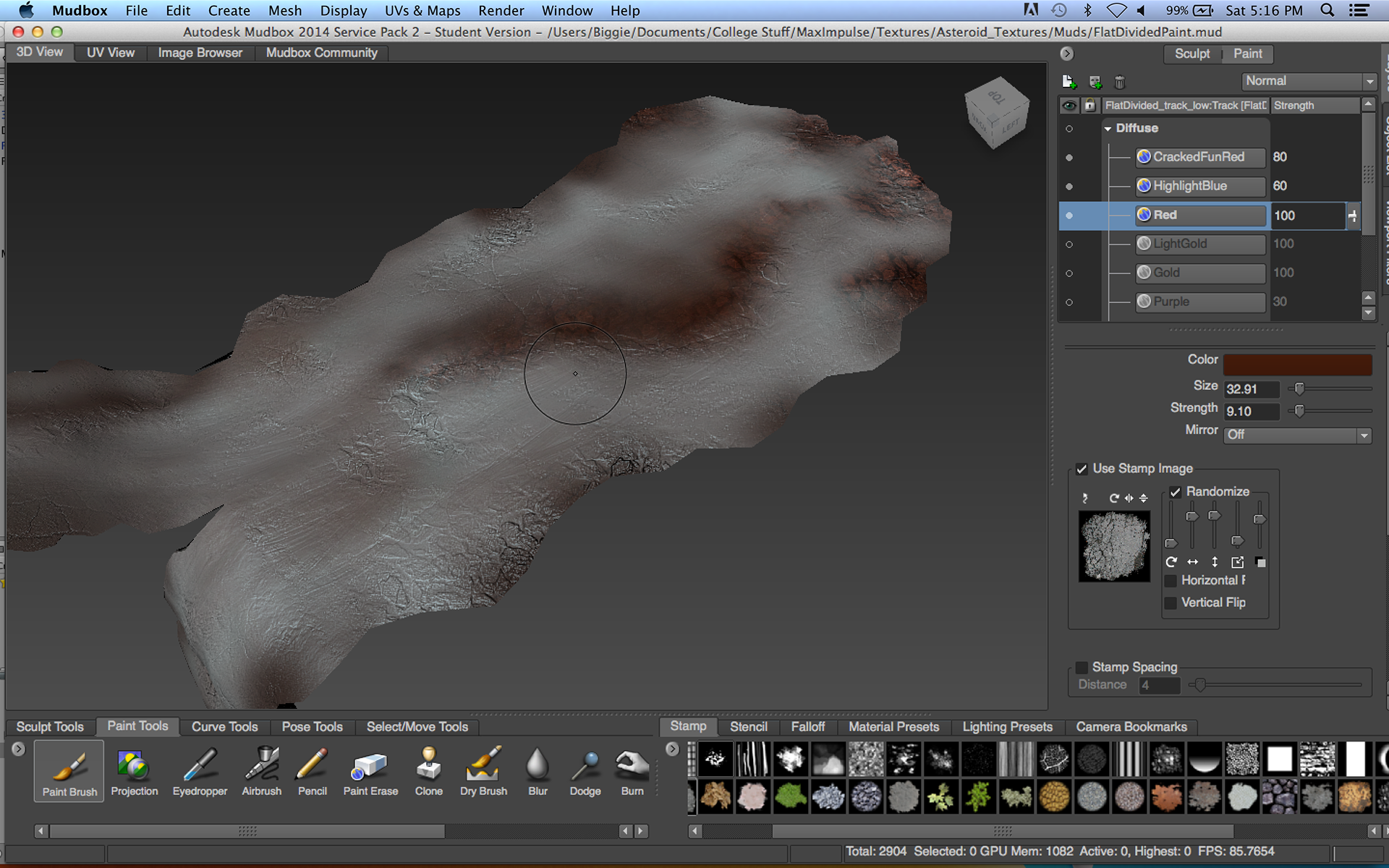Click the flip horizontal icon above stamp preview
The width and height of the screenshot is (1389, 868).
[x=1129, y=498]
